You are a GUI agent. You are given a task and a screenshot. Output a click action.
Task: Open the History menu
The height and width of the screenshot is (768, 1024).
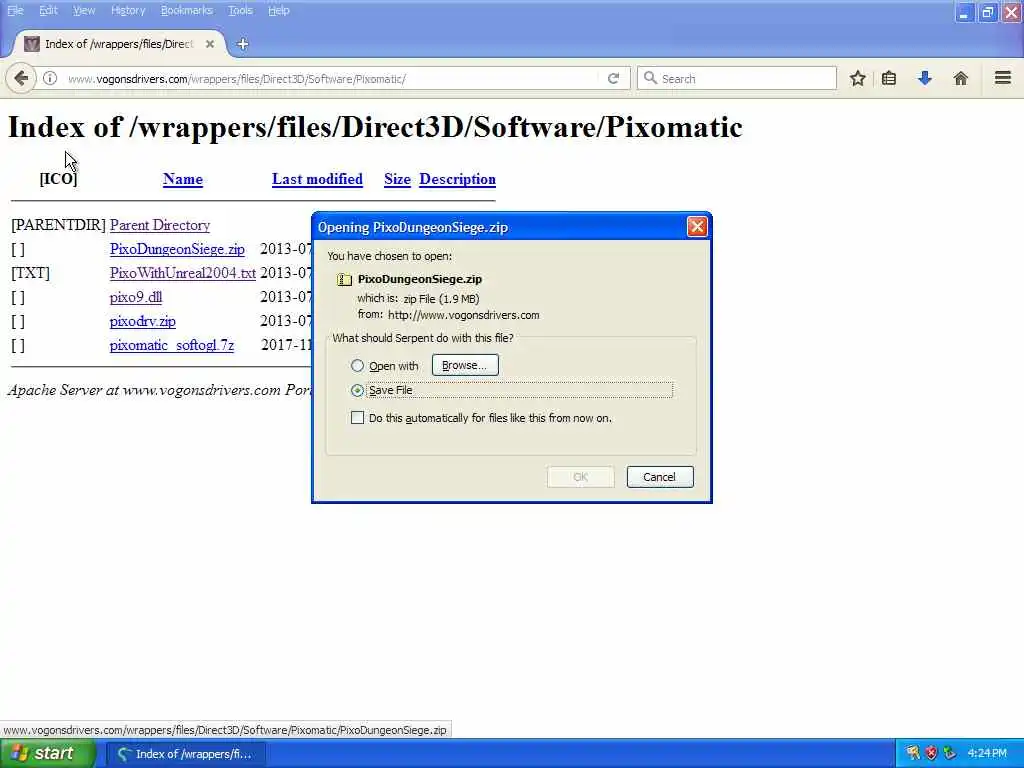tap(128, 10)
